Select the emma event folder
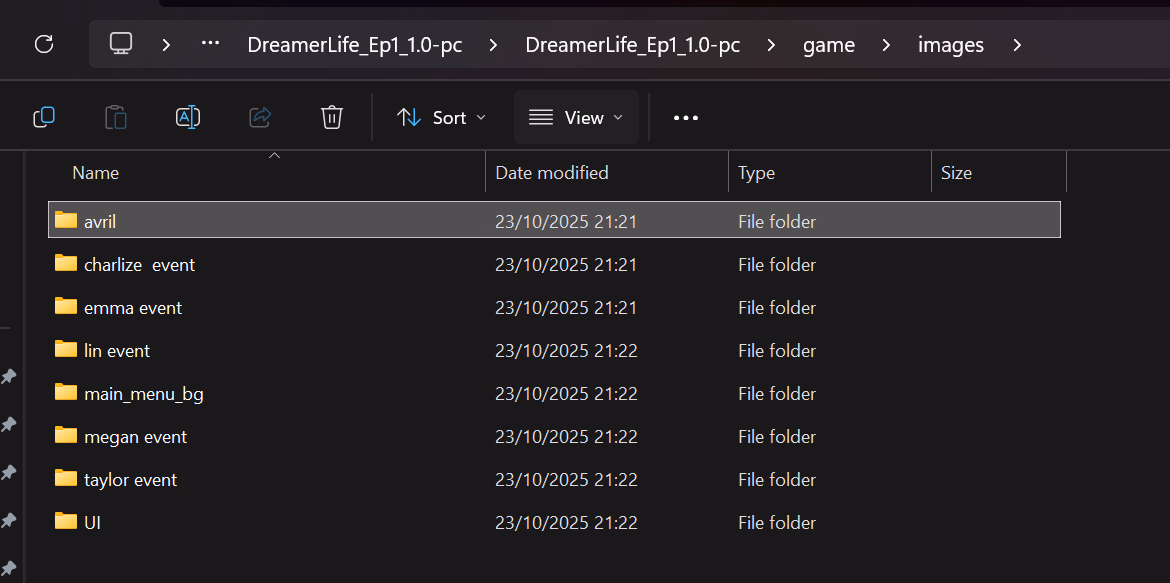 point(132,308)
